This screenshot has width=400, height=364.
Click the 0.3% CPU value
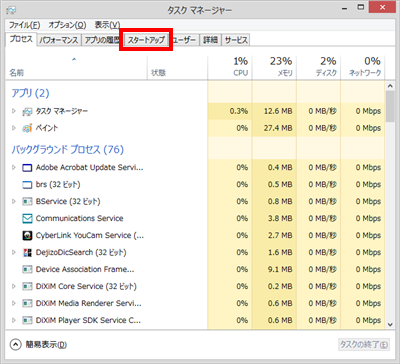(239, 111)
